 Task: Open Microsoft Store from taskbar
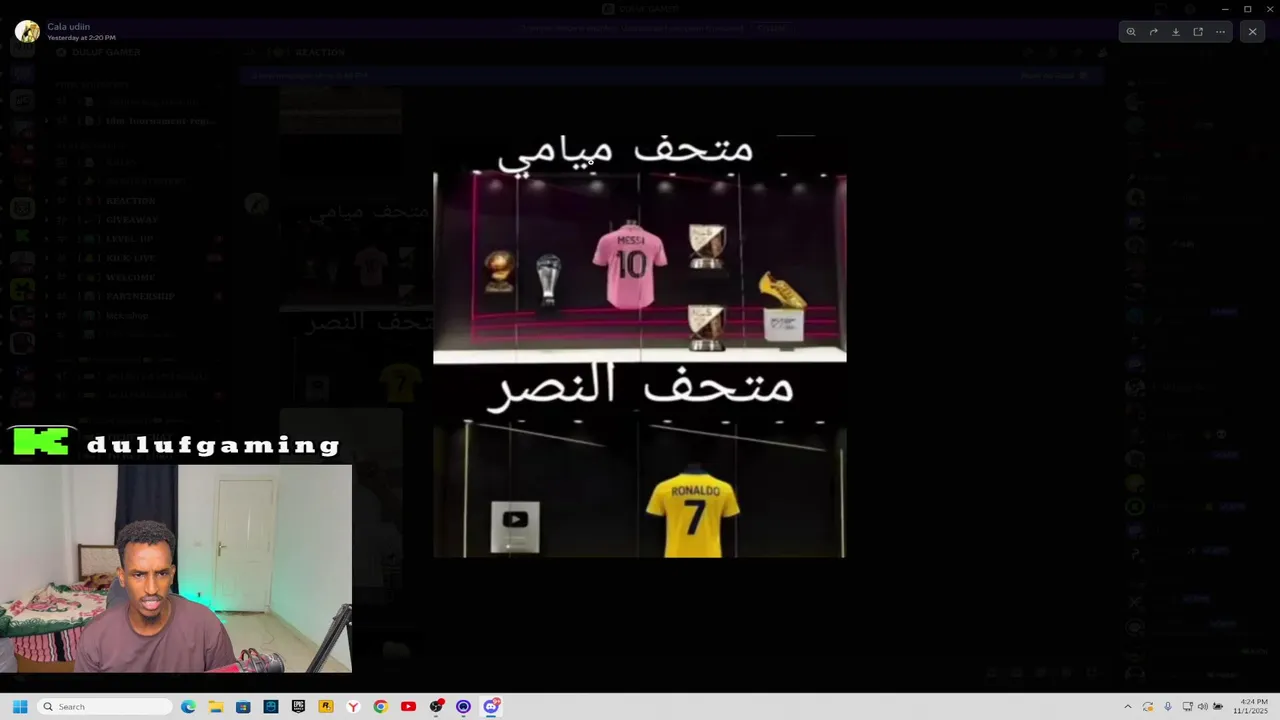click(x=243, y=706)
